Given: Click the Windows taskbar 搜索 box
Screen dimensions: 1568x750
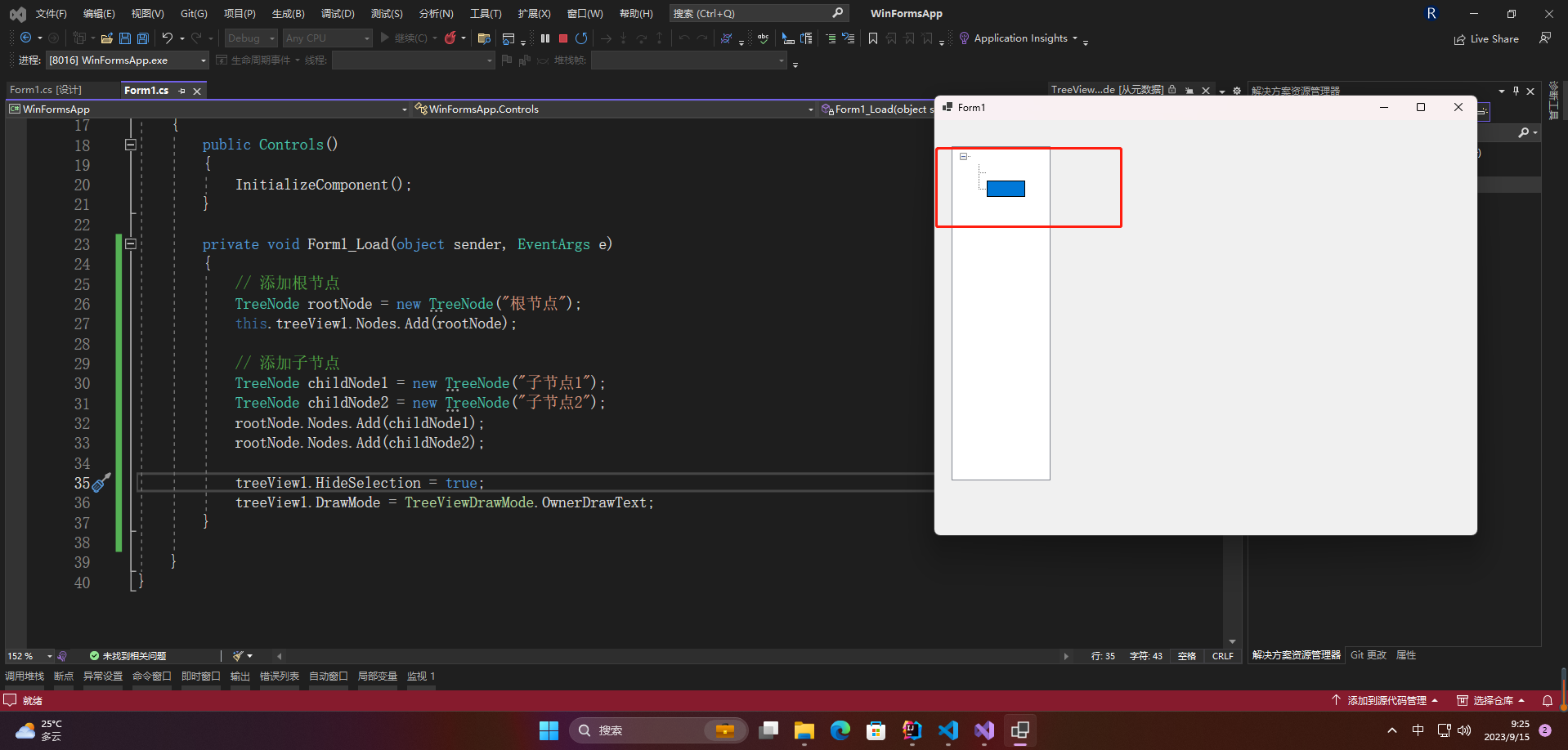Looking at the screenshot, I should point(659,730).
